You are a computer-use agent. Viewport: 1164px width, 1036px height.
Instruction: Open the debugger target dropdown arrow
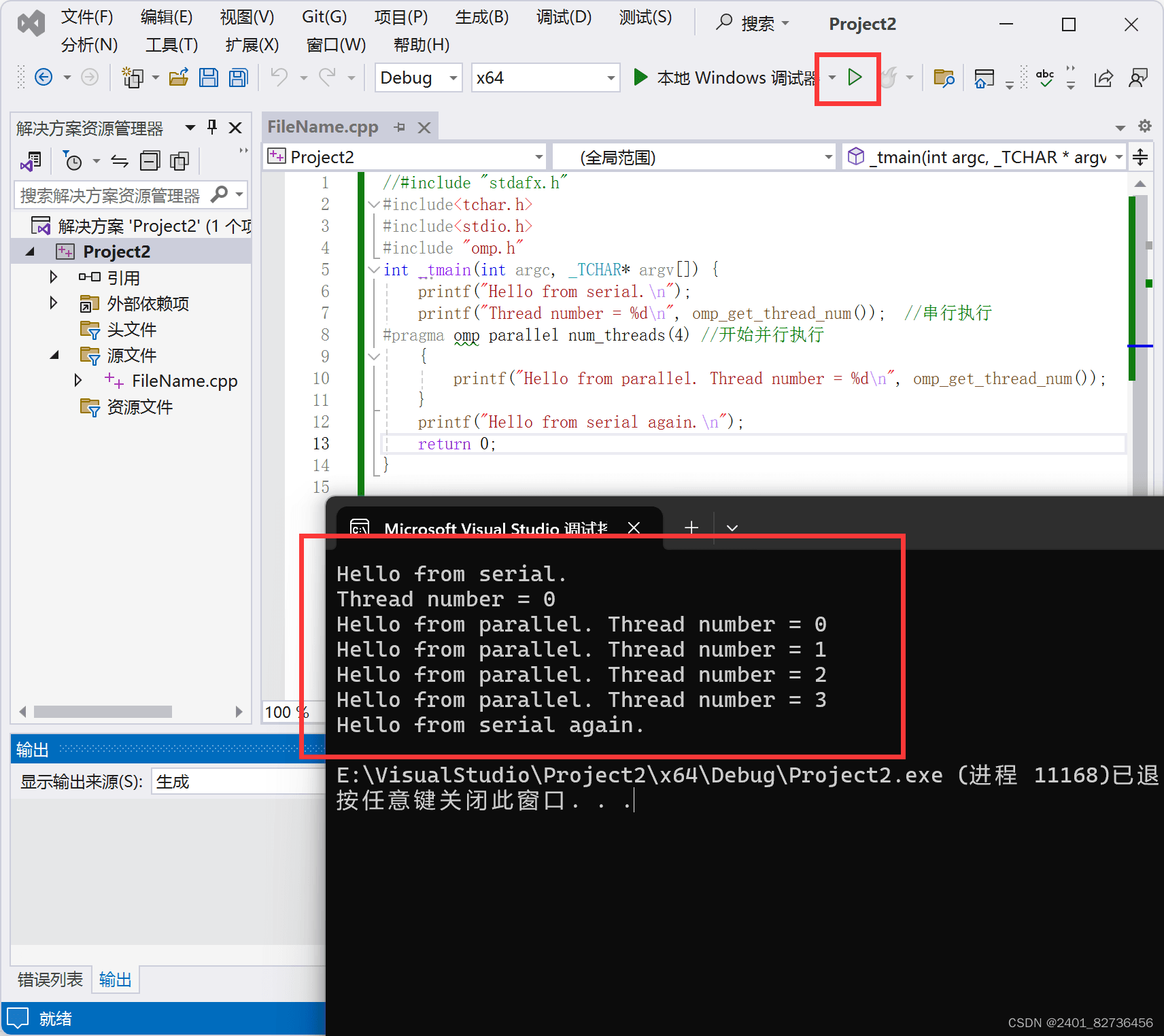pyautogui.click(x=832, y=77)
